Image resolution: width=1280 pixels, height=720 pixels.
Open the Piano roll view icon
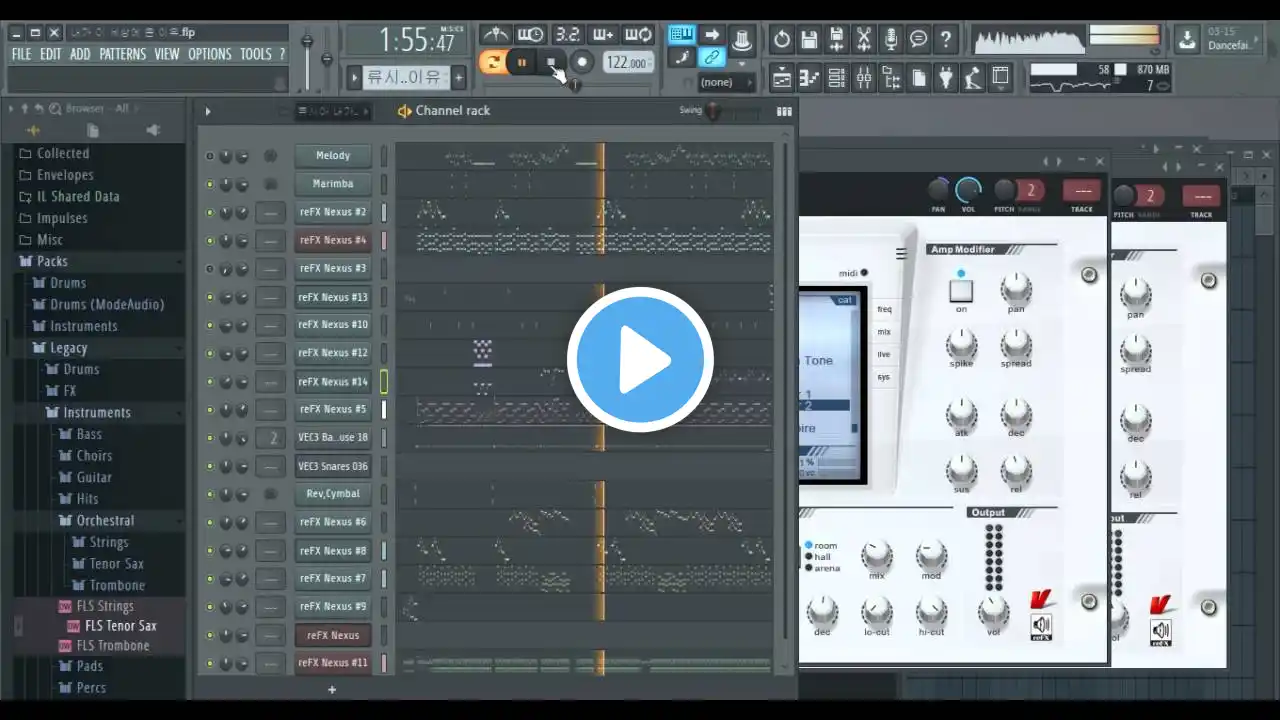click(x=809, y=77)
